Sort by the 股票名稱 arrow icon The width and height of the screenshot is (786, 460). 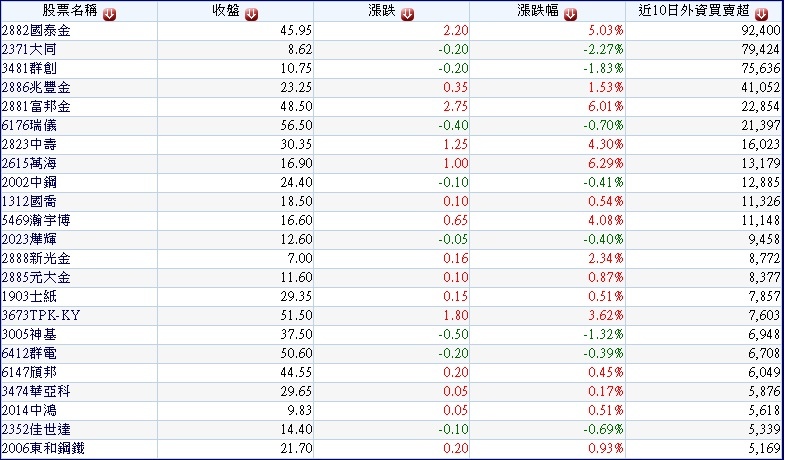(x=109, y=15)
